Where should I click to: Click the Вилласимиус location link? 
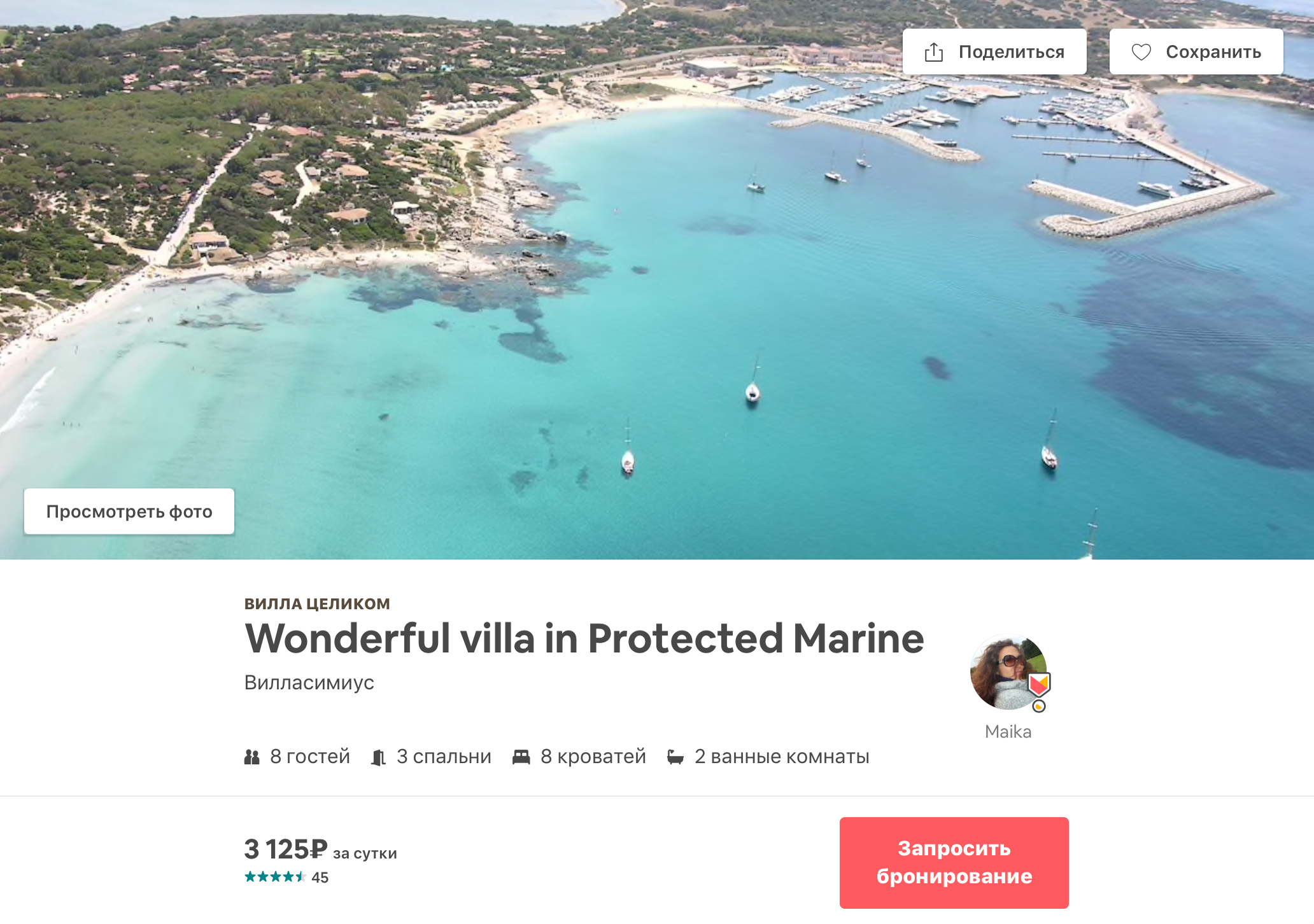coord(309,682)
